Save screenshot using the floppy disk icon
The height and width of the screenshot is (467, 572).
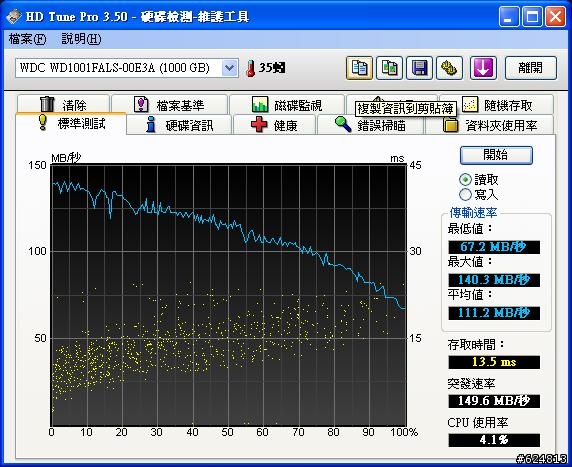420,68
